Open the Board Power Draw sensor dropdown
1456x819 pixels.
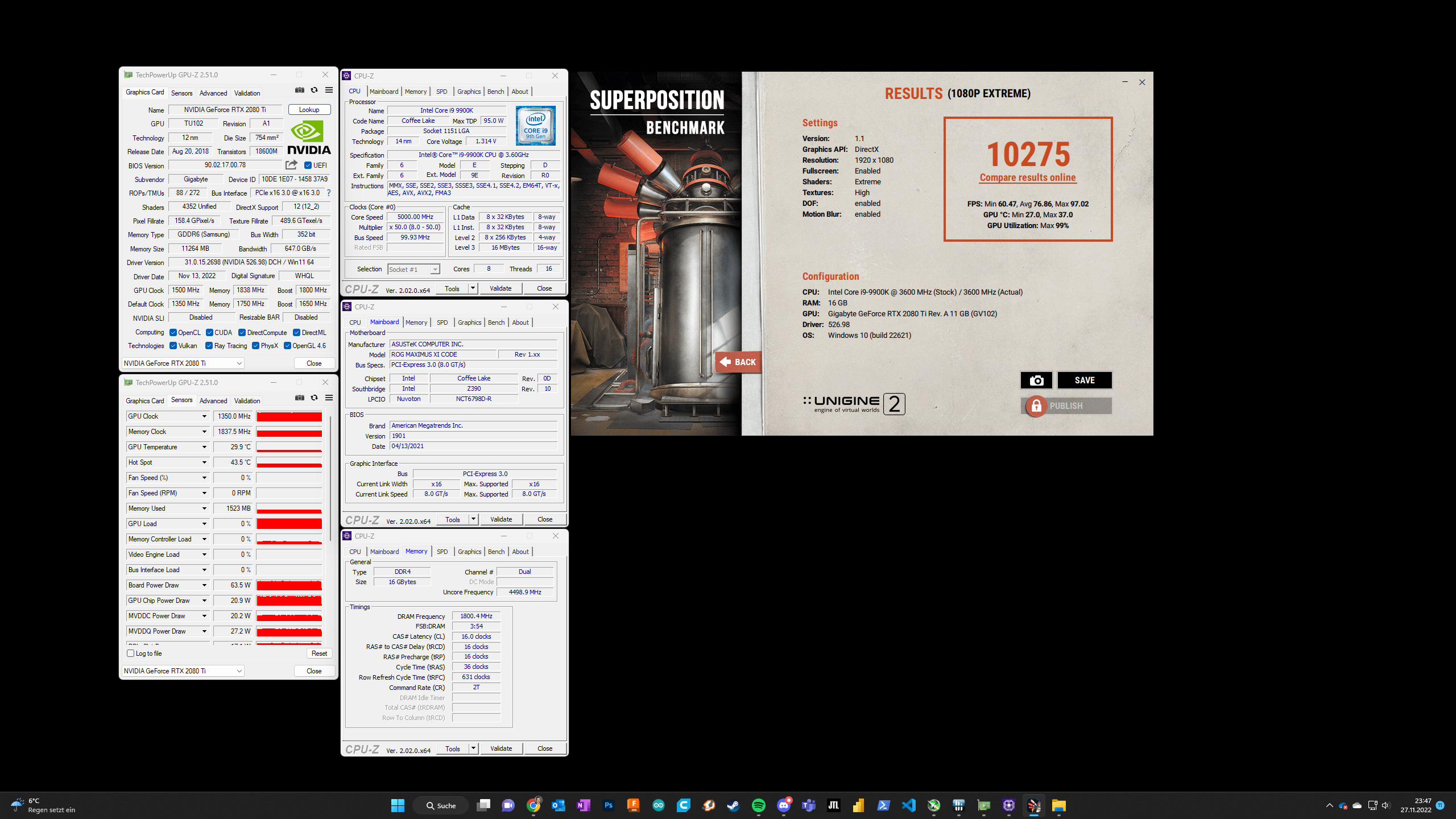point(204,585)
